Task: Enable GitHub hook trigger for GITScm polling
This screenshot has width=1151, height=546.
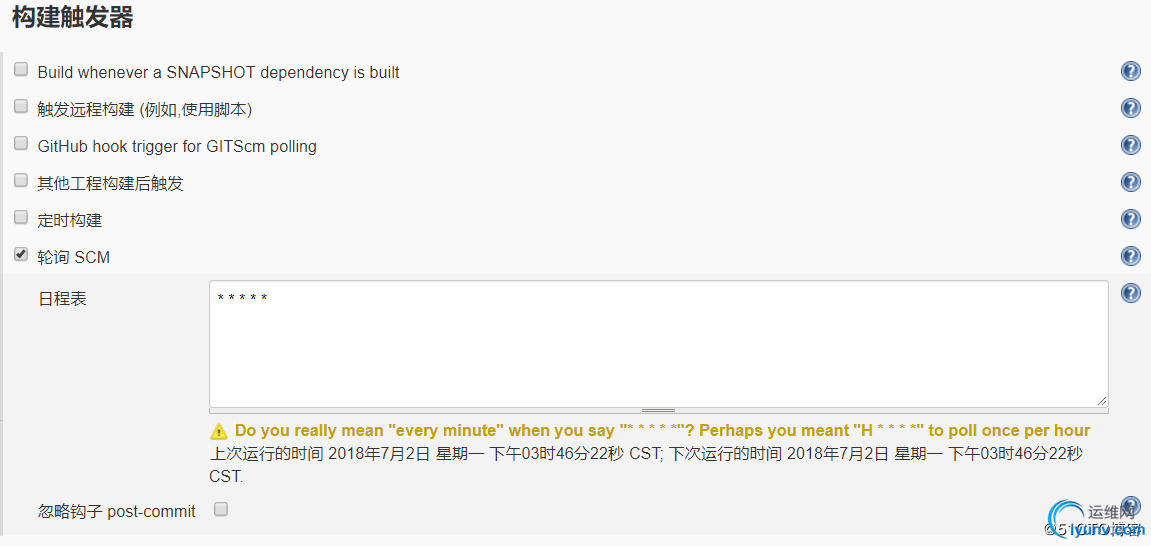Action: pyautogui.click(x=21, y=143)
